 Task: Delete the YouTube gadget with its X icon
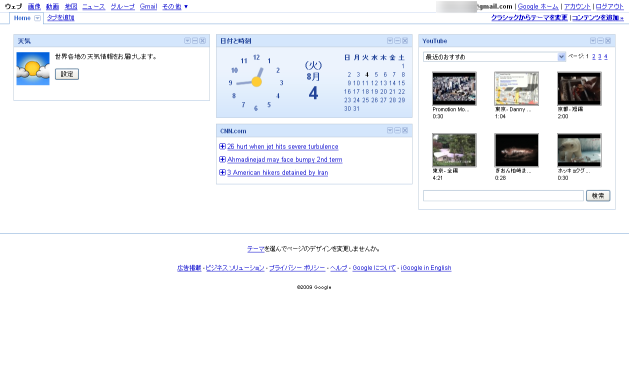tap(608, 41)
